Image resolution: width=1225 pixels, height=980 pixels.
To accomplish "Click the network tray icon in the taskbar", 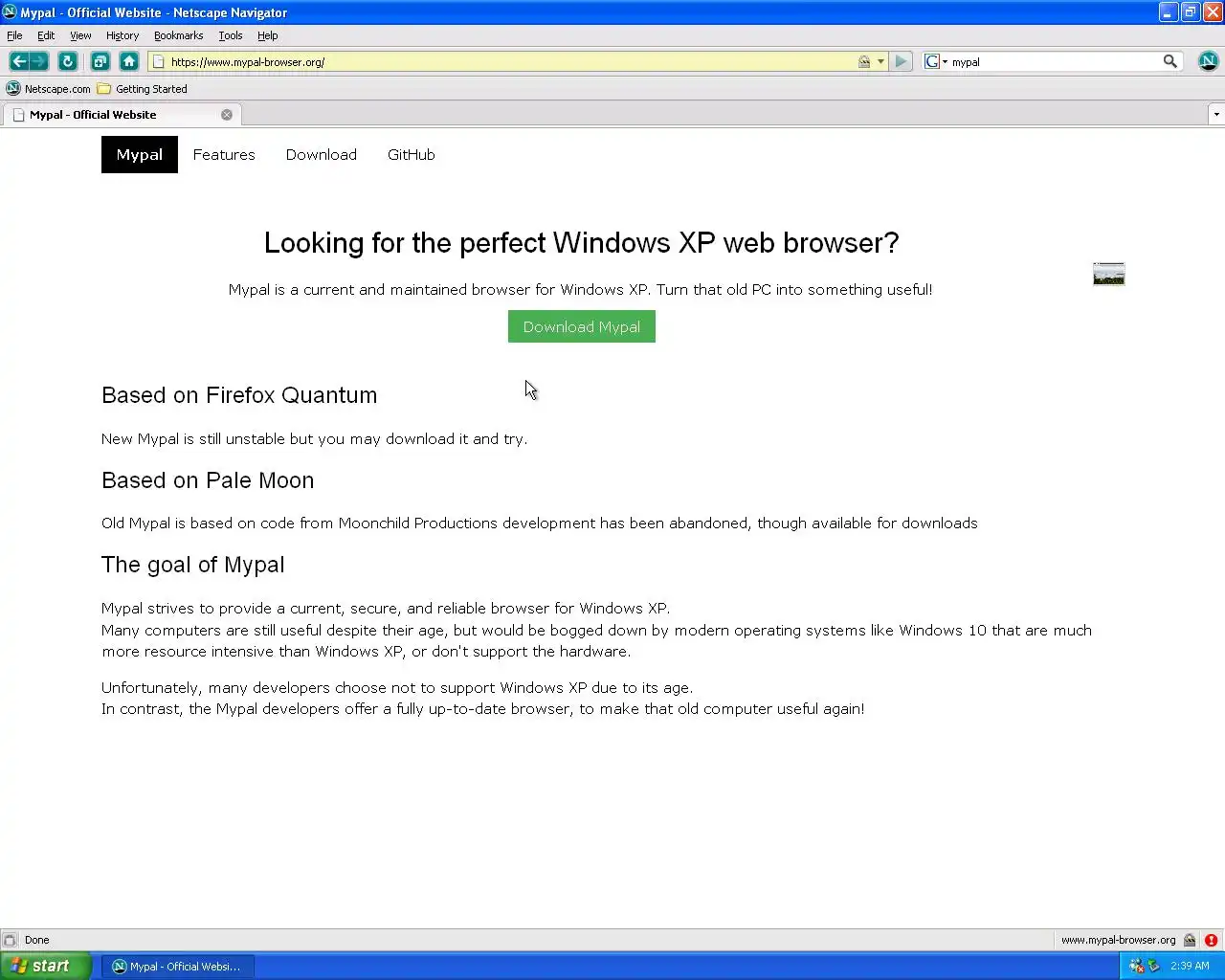I will pos(1136,966).
